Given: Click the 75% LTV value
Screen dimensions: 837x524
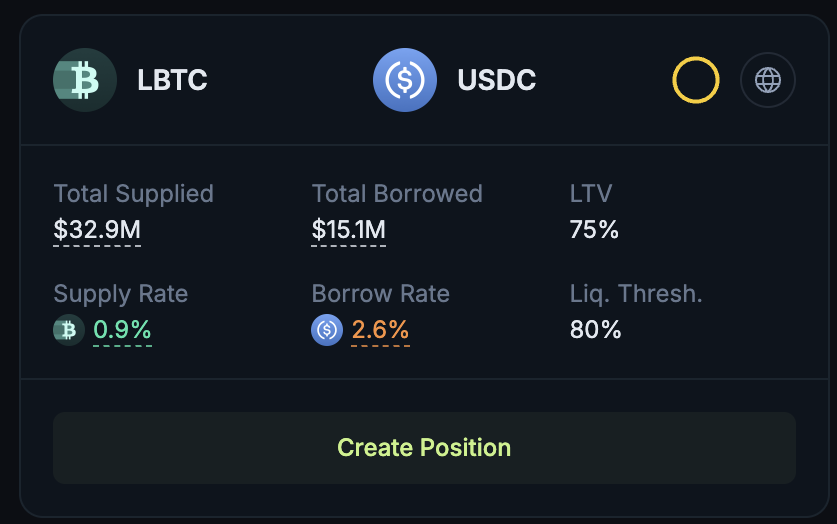Looking at the screenshot, I should point(594,230).
